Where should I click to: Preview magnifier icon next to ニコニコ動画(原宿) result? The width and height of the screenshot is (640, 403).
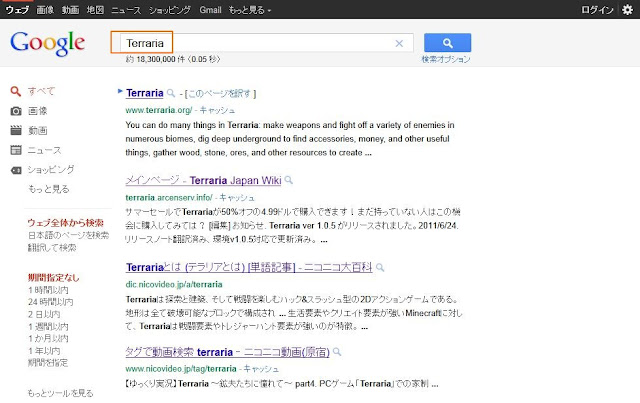pos(337,352)
